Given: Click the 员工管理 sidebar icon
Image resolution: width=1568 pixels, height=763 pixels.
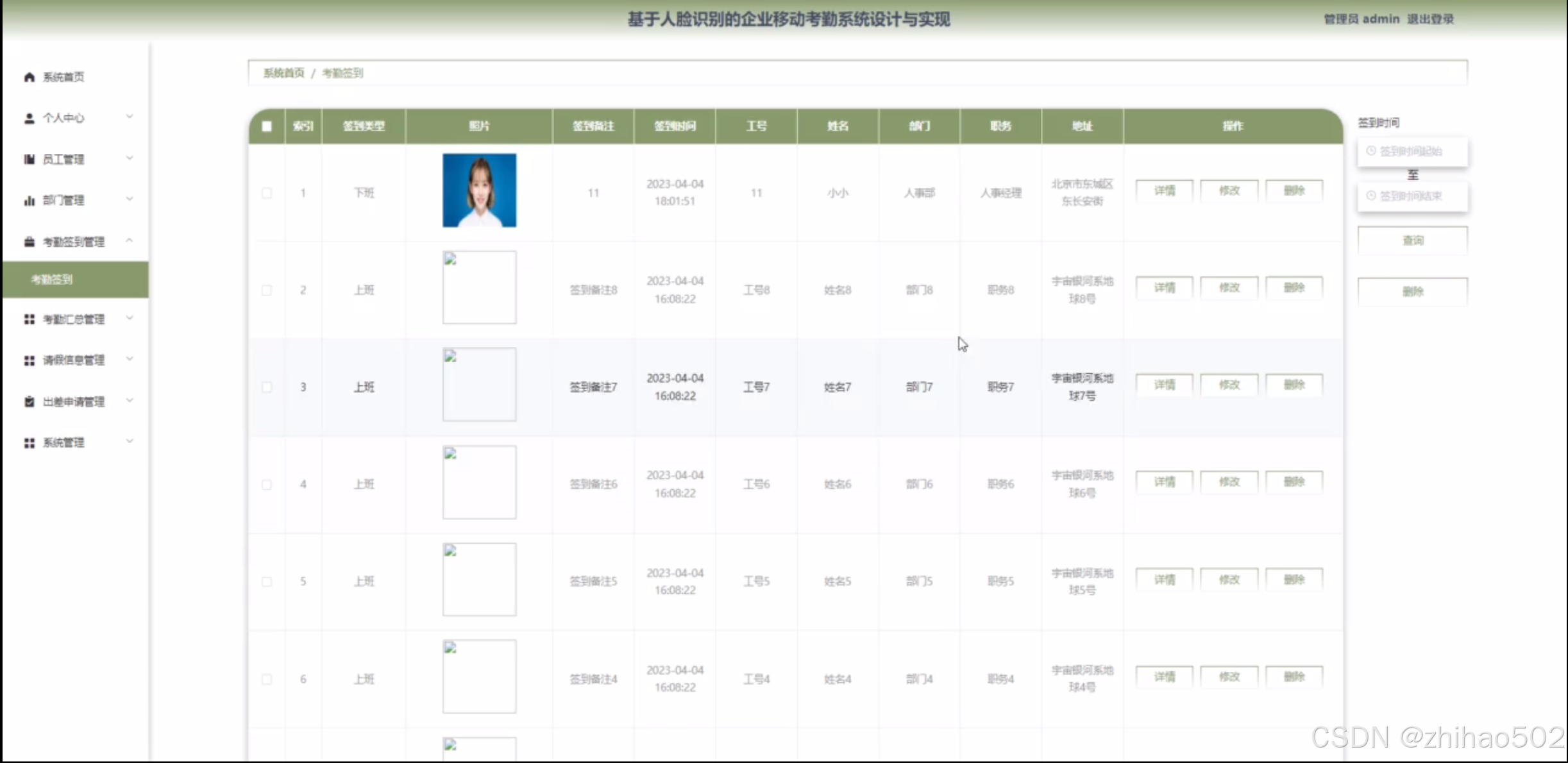Looking at the screenshot, I should [x=30, y=159].
